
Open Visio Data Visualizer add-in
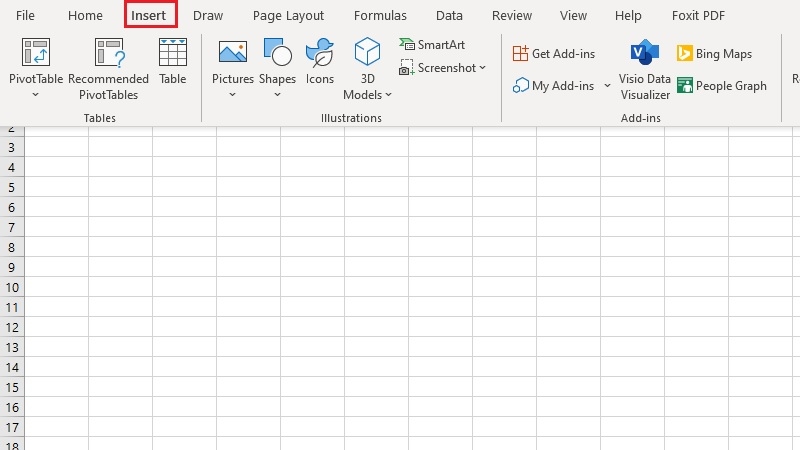pyautogui.click(x=645, y=69)
